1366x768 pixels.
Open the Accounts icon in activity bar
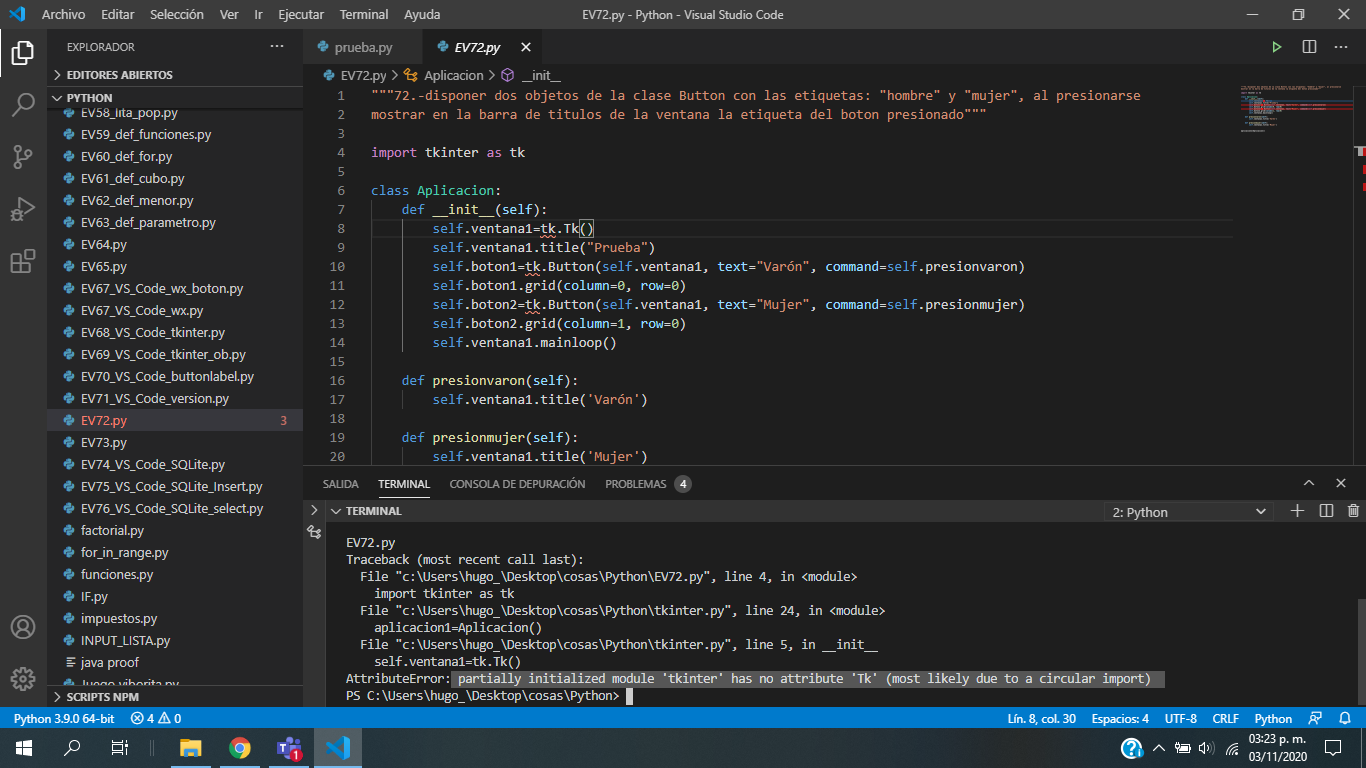coord(23,627)
